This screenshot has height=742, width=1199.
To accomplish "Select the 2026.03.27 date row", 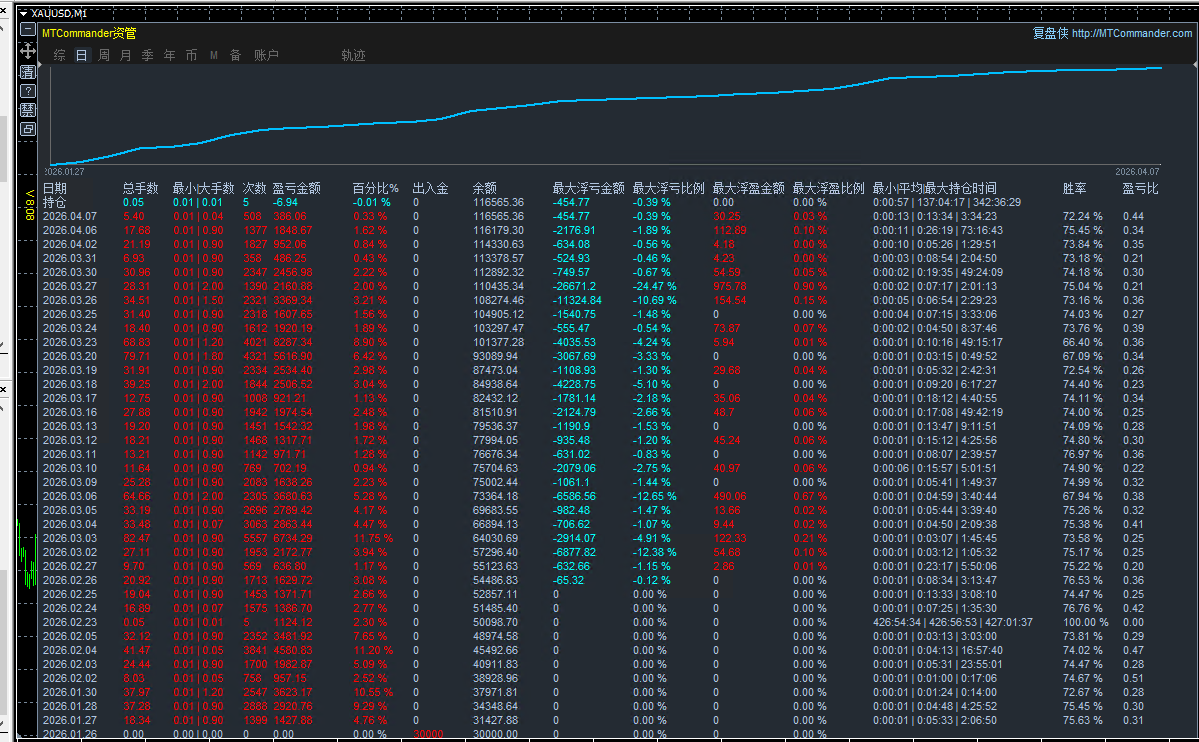I will pyautogui.click(x=70, y=286).
